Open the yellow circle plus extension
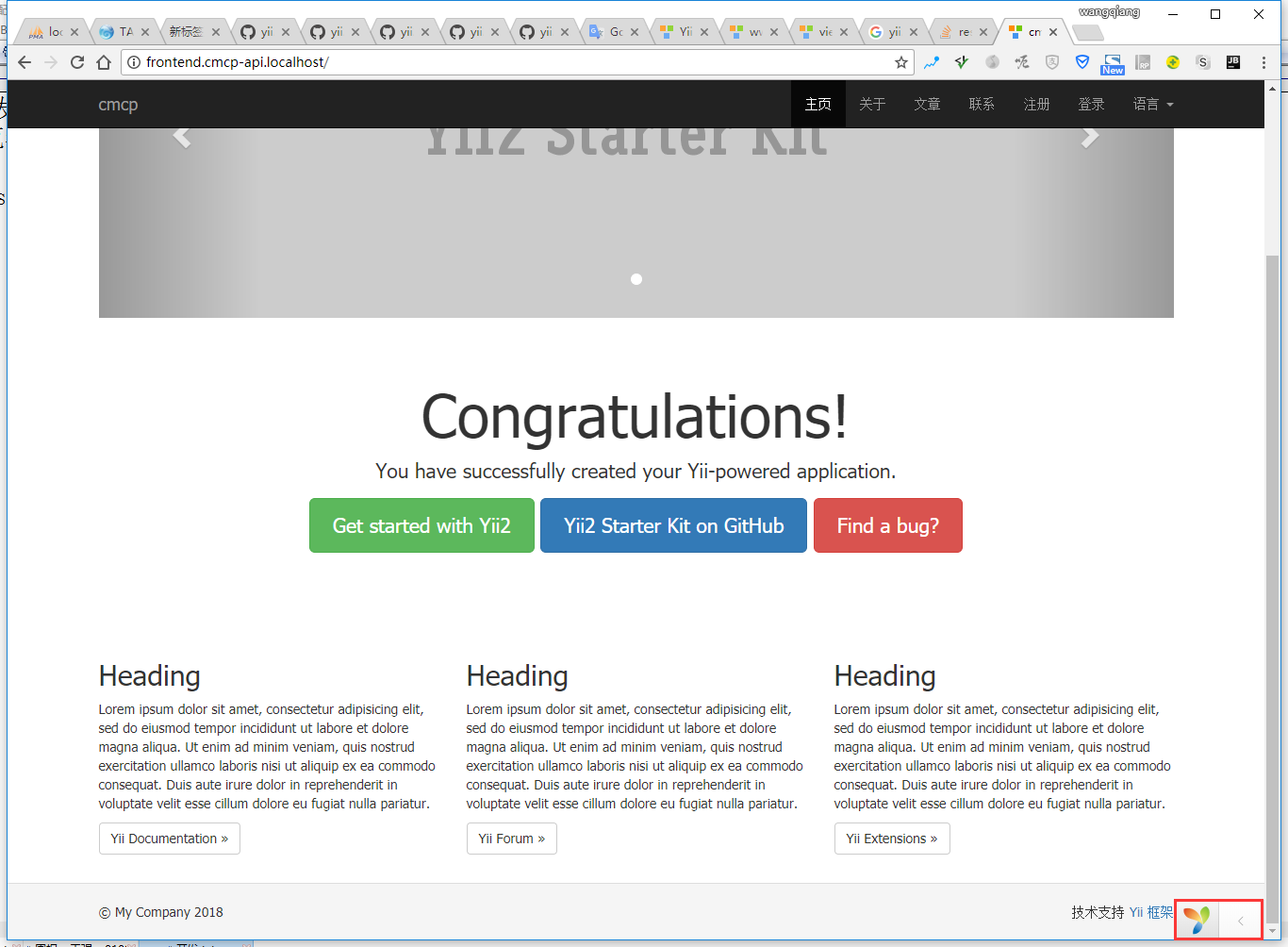This screenshot has height=947, width=1288. coord(1173,62)
